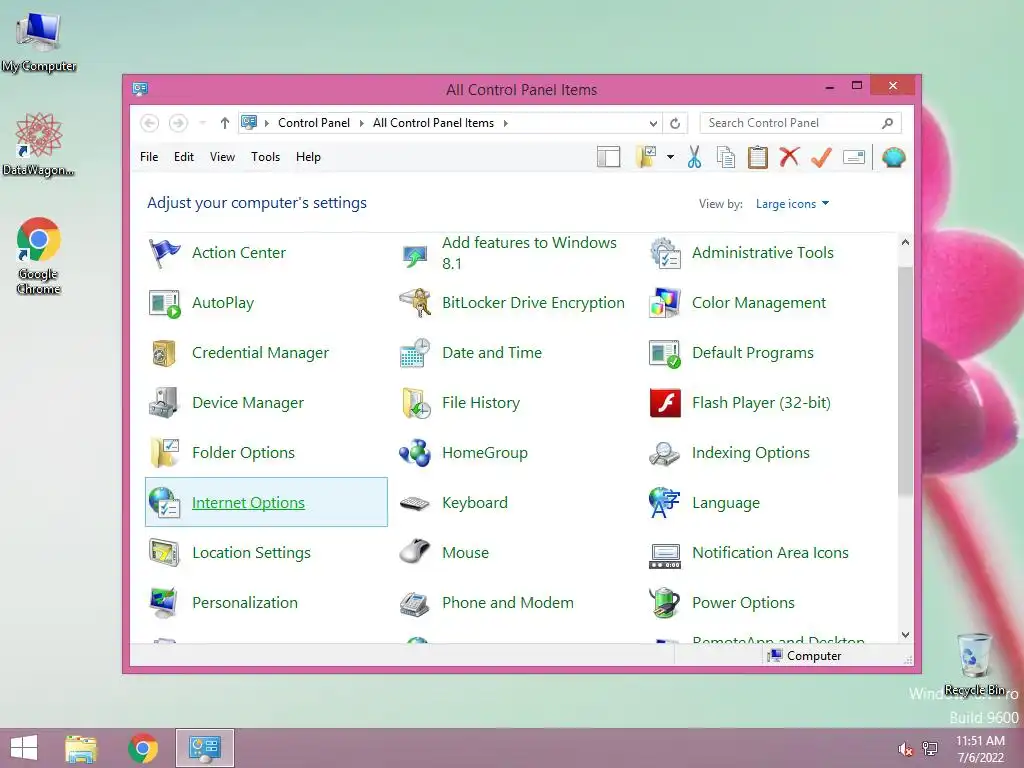This screenshot has height=768, width=1024.
Task: Click the orange checkmark Properties toolbar icon
Action: [x=822, y=157]
